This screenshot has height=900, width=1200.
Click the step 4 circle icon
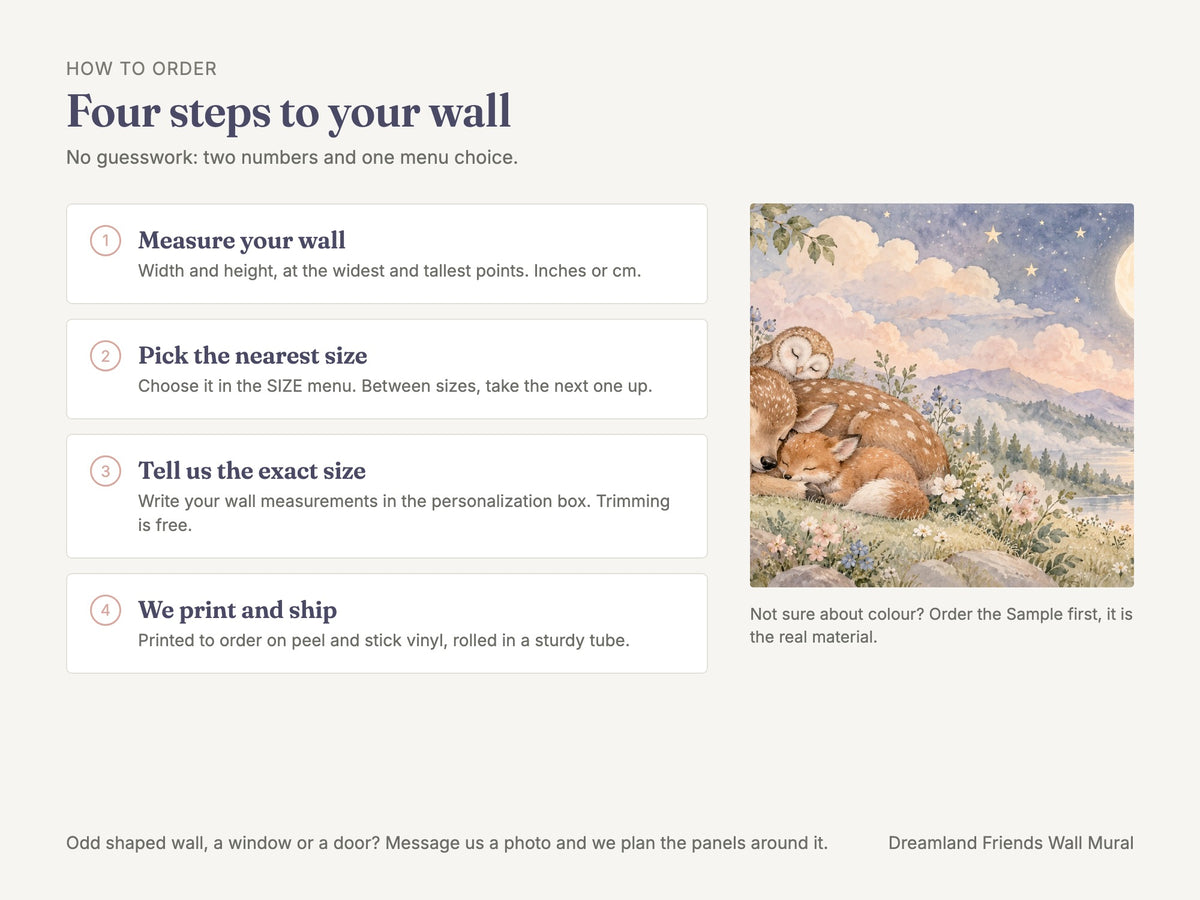(105, 609)
